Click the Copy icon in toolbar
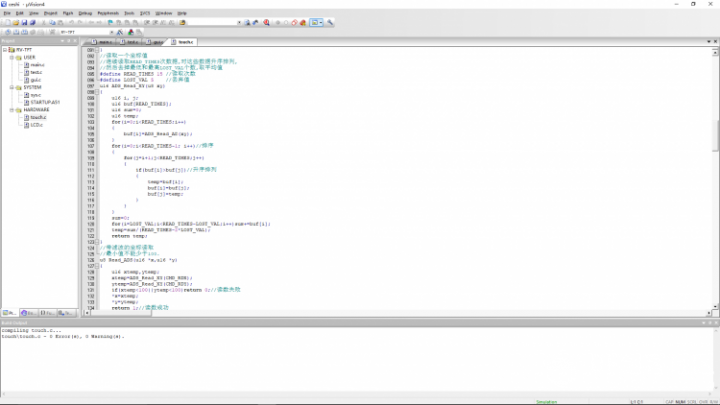Screen dimensions: 720x405 (x=52, y=22)
